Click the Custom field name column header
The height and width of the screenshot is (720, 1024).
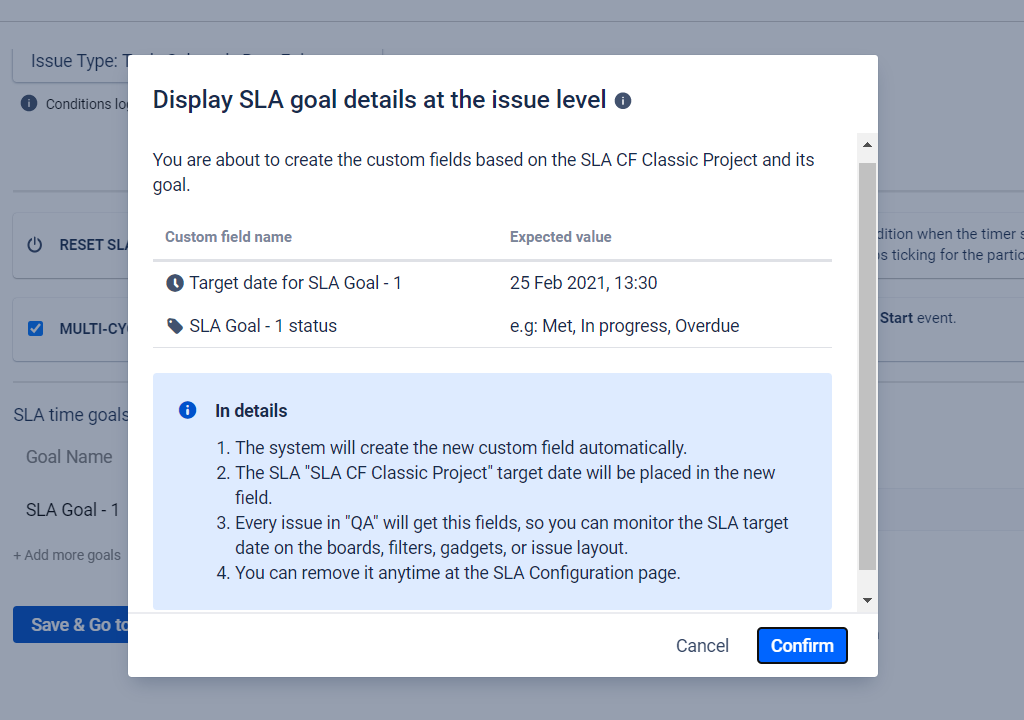coord(228,237)
